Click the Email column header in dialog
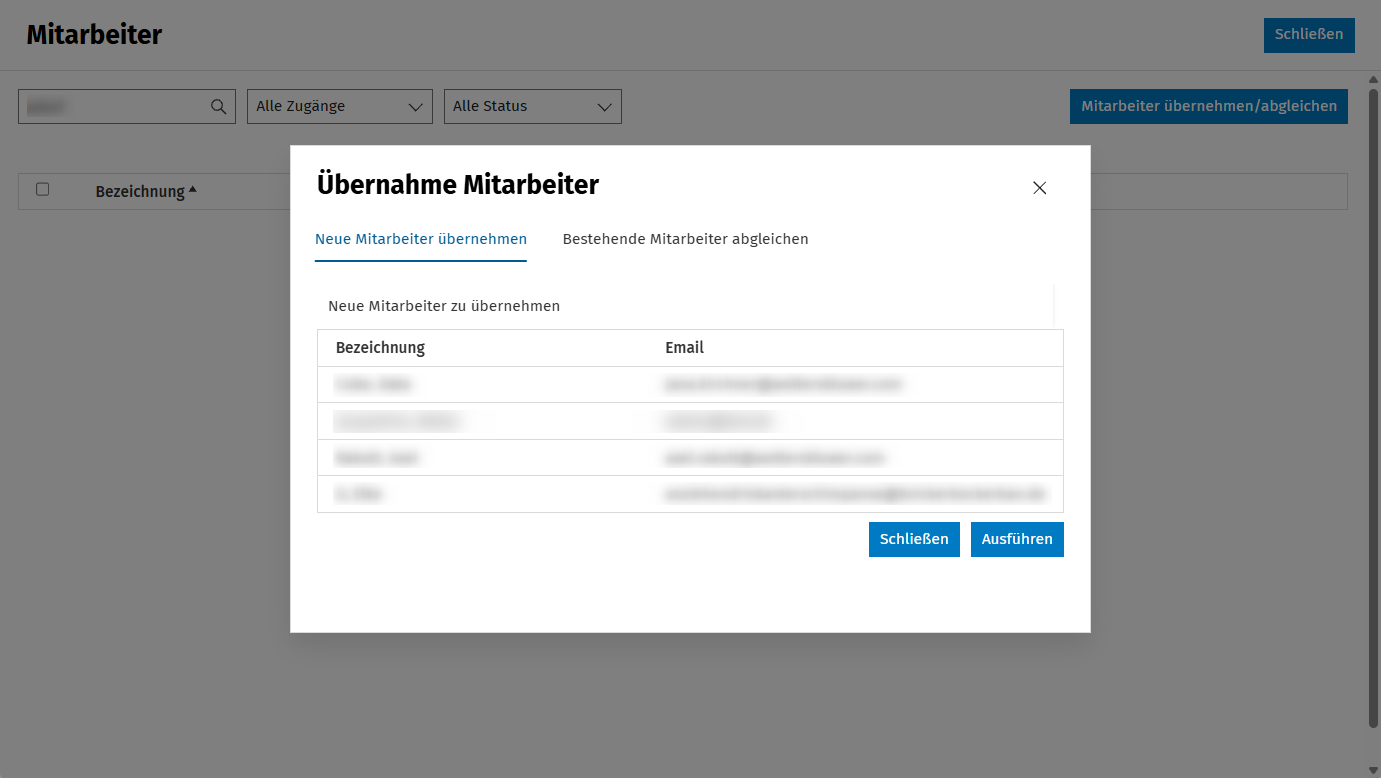The height and width of the screenshot is (778, 1381). click(x=684, y=348)
